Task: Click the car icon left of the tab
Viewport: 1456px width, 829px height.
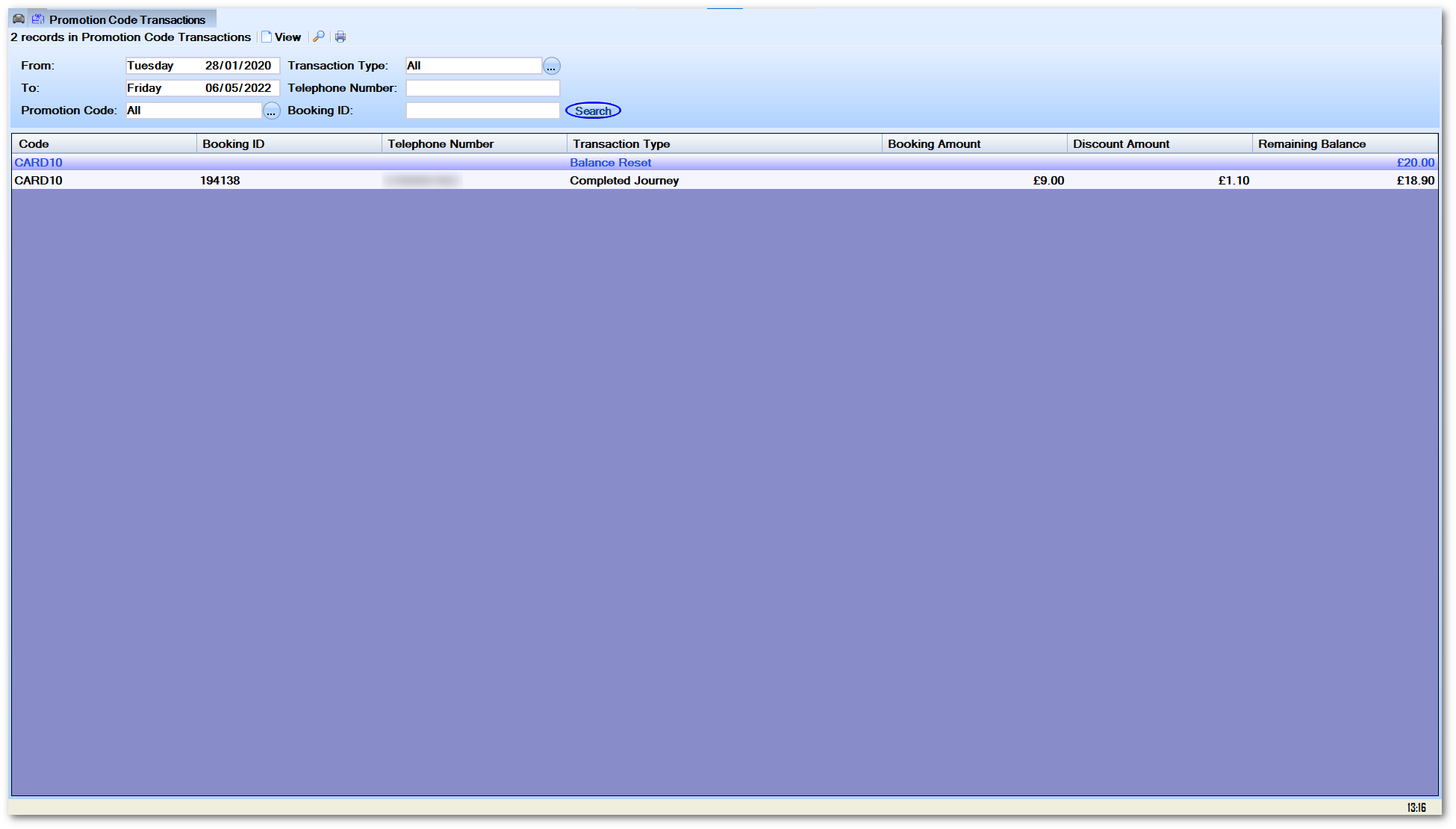Action: point(19,19)
